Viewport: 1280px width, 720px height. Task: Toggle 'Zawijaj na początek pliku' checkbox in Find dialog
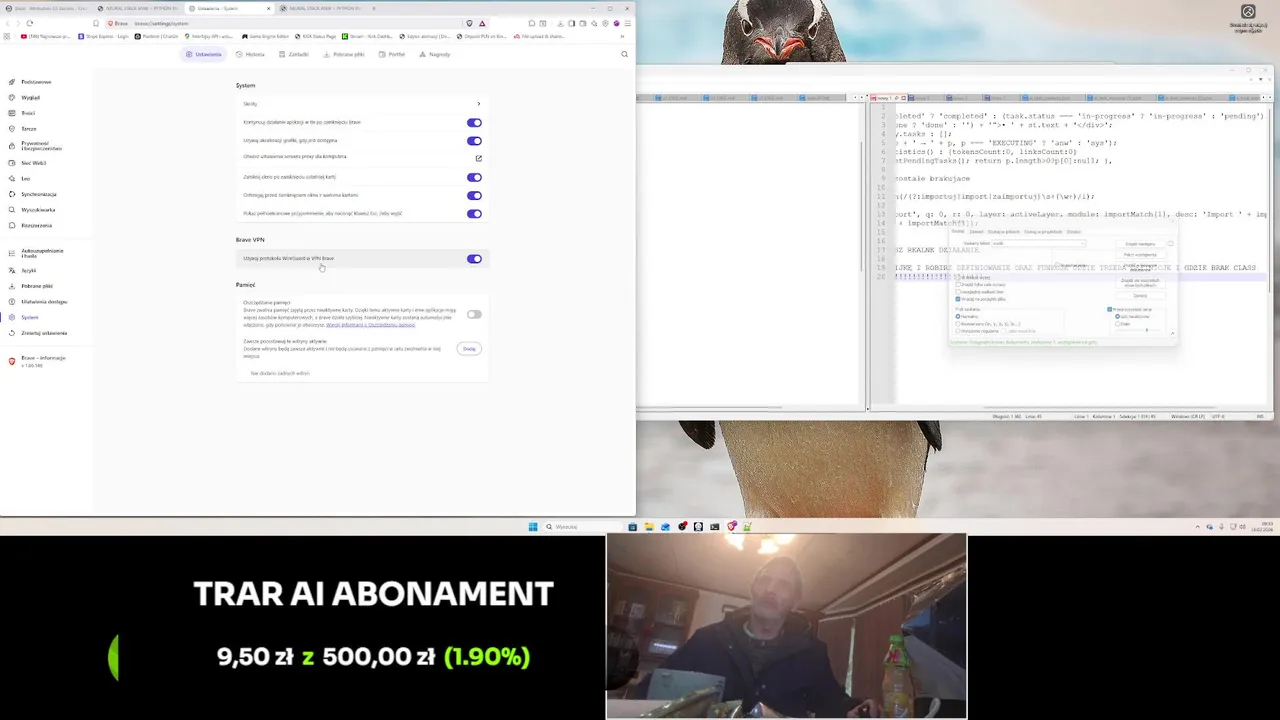(958, 299)
